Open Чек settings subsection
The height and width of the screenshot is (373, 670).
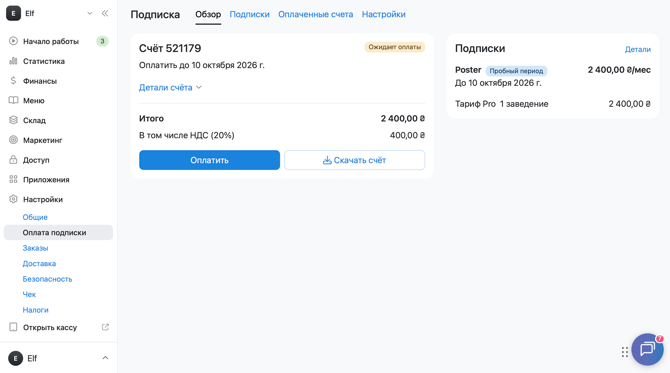click(x=29, y=294)
